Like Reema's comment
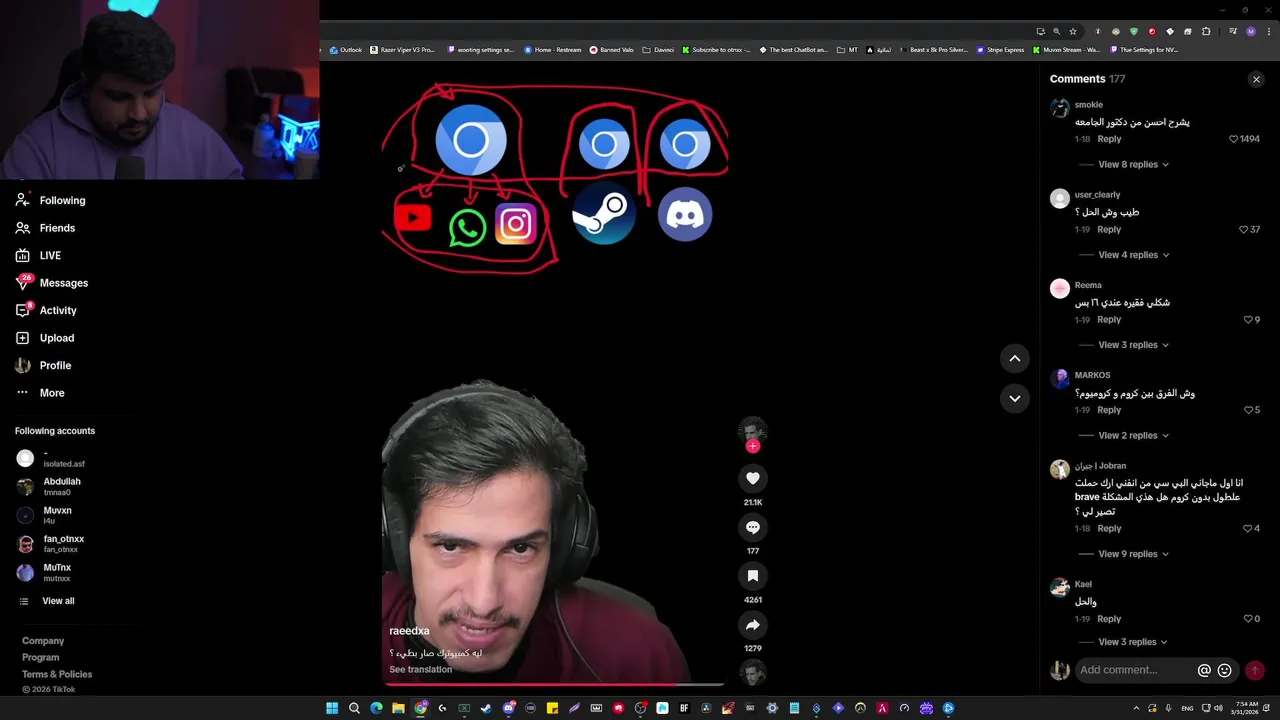The height and width of the screenshot is (720, 1280). coord(1248,320)
